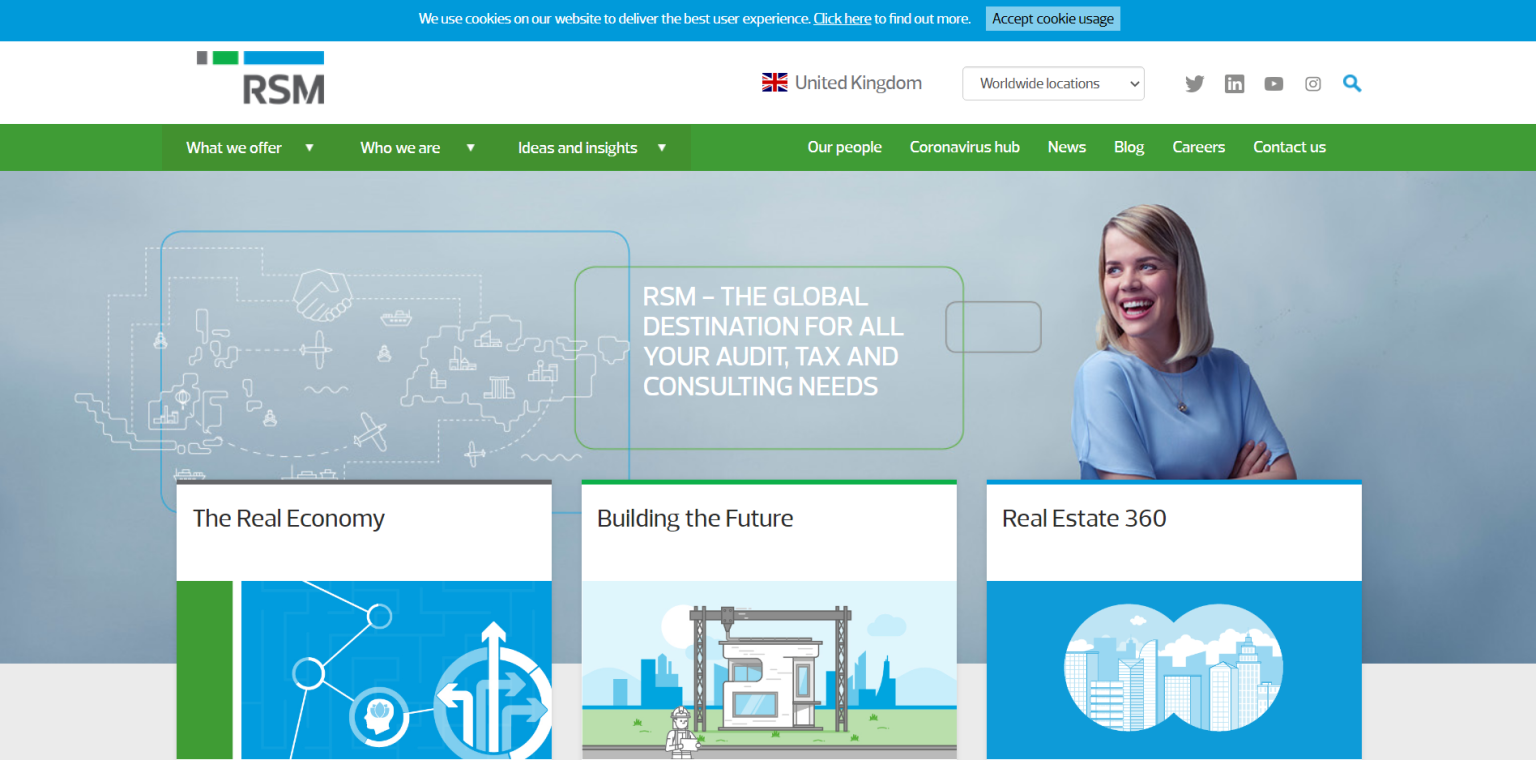
Task: Navigate to the Careers page
Action: coord(1198,147)
